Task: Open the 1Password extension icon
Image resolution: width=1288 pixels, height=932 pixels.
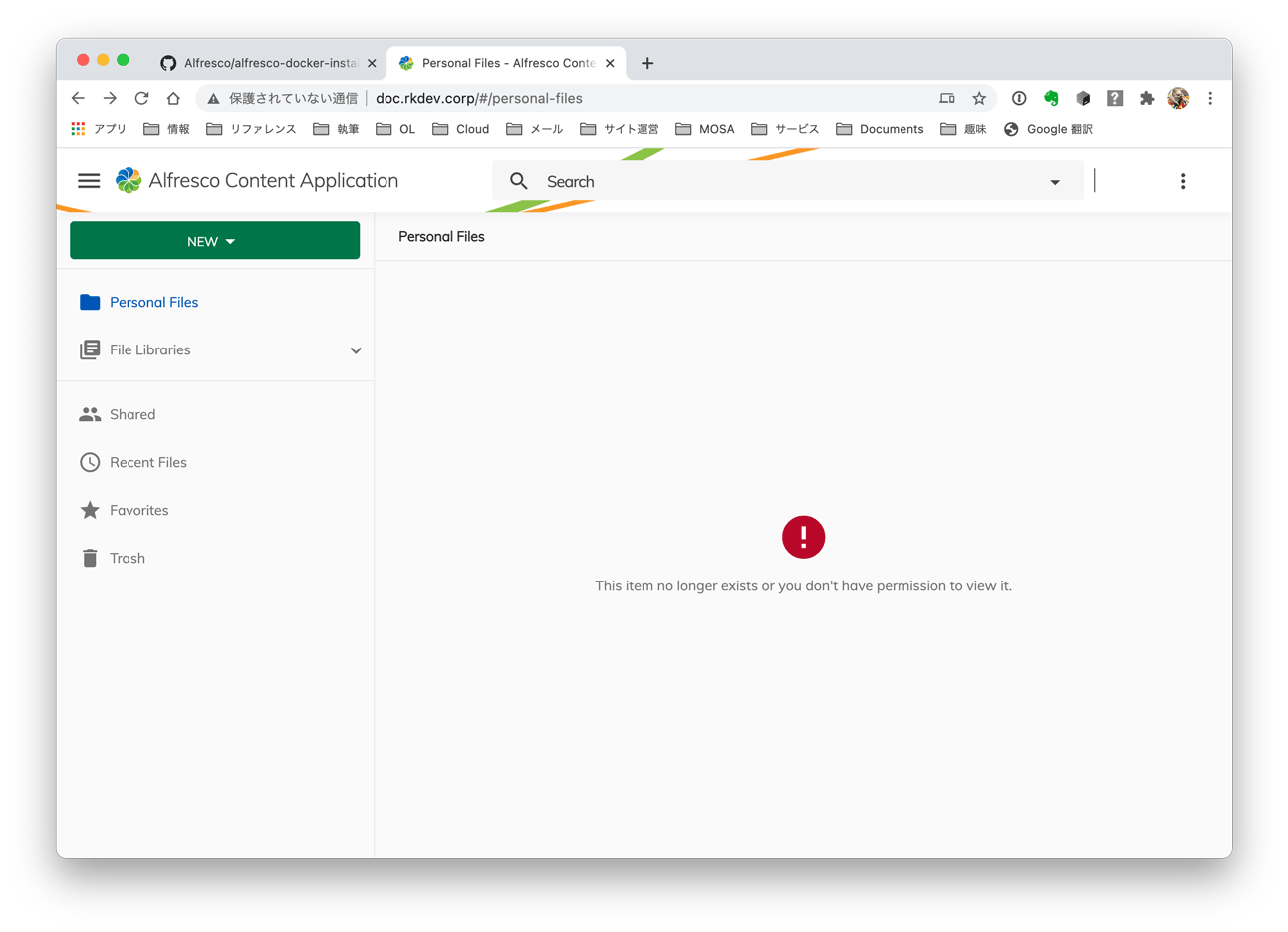Action: pyautogui.click(x=1019, y=98)
